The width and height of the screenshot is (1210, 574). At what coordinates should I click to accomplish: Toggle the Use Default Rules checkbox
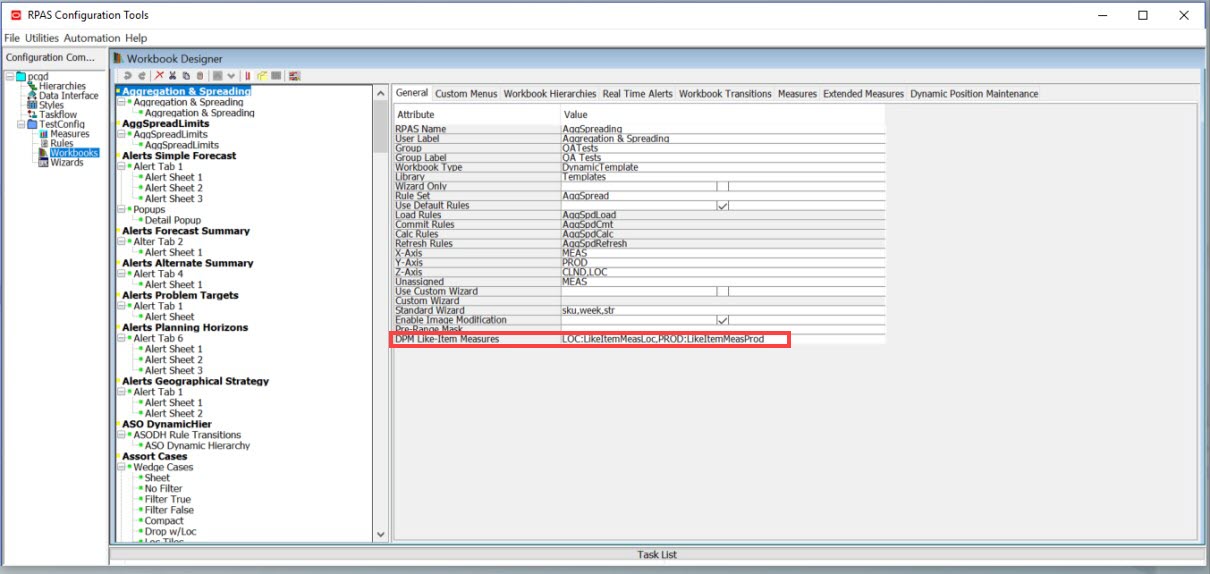point(723,205)
